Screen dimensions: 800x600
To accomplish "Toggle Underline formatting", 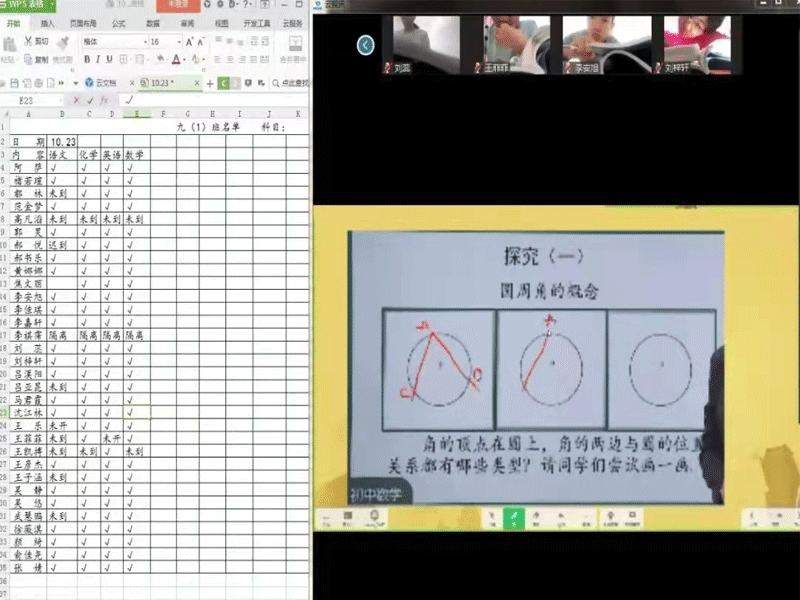I will tap(109, 59).
